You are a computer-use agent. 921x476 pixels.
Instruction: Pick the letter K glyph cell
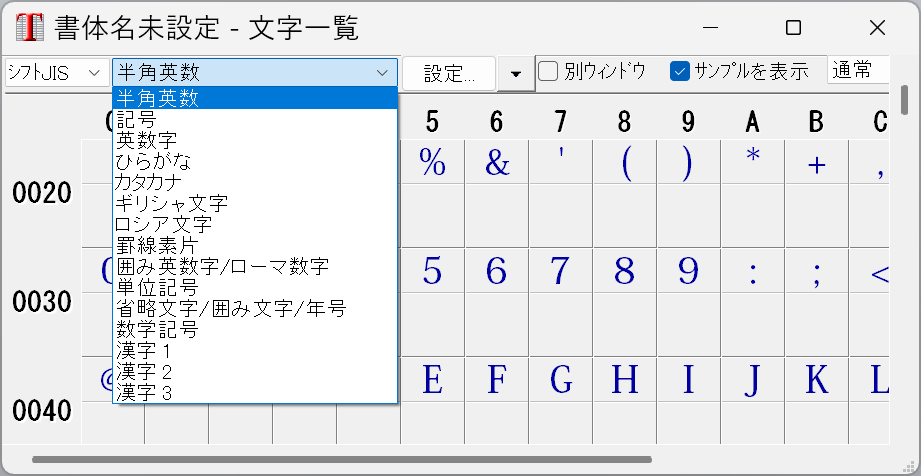tap(816, 380)
